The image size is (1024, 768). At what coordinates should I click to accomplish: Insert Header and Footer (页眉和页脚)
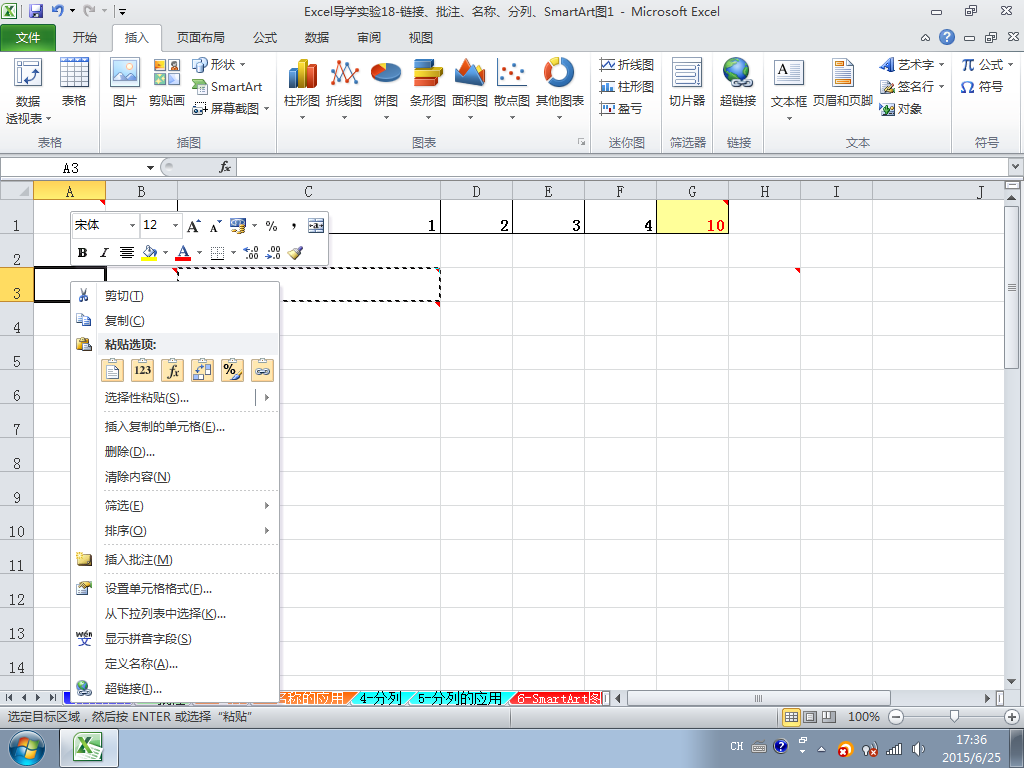(x=842, y=82)
